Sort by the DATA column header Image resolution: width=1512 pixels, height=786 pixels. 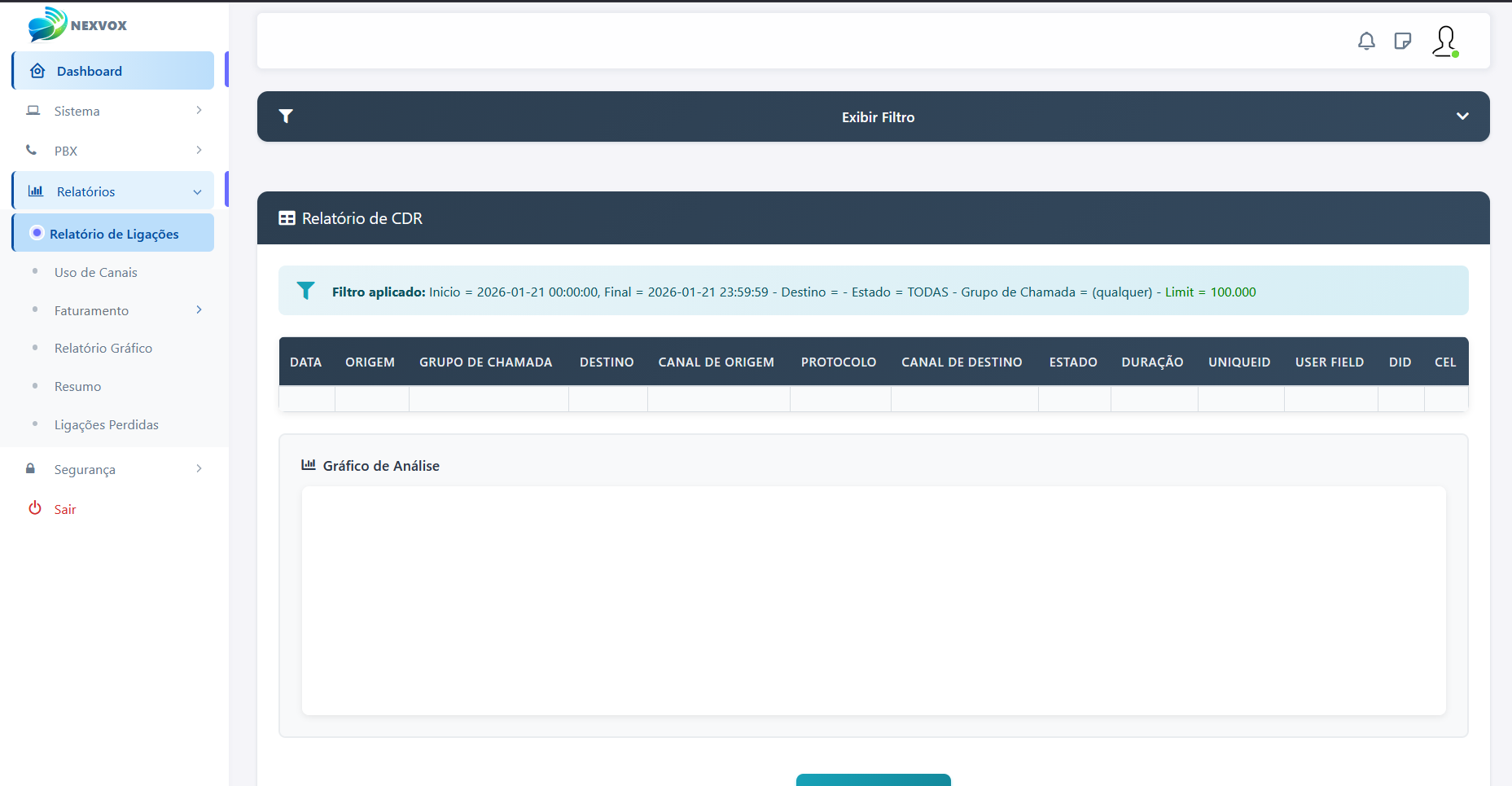coord(305,362)
